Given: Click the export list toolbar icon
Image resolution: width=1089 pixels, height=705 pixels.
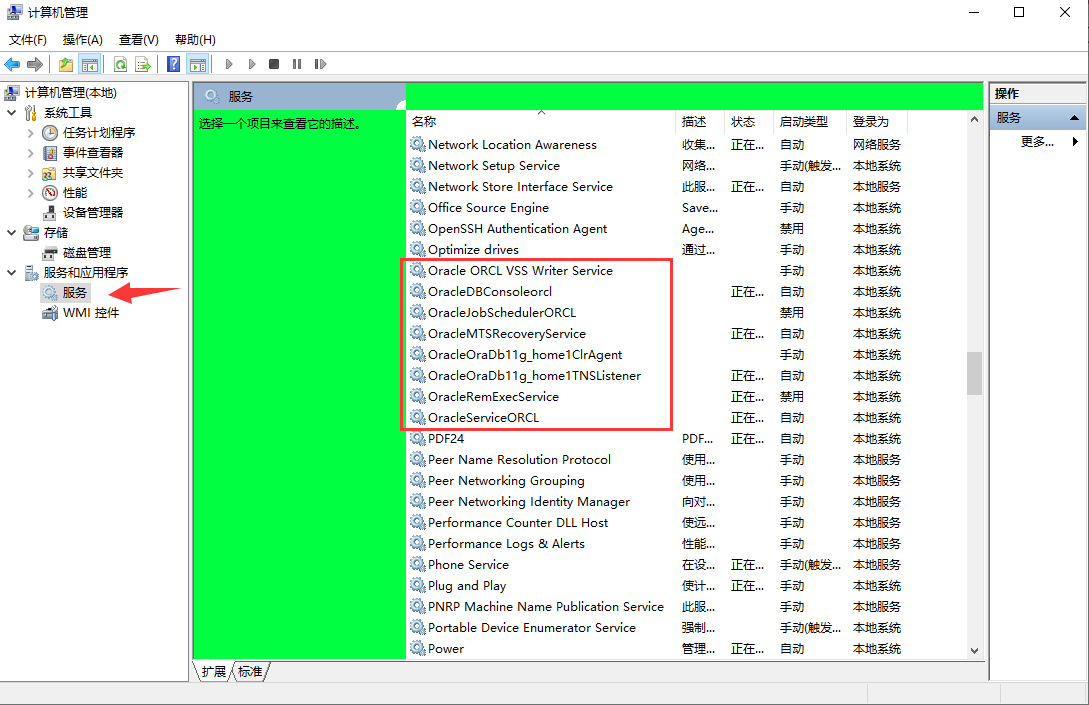Looking at the screenshot, I should [x=143, y=65].
